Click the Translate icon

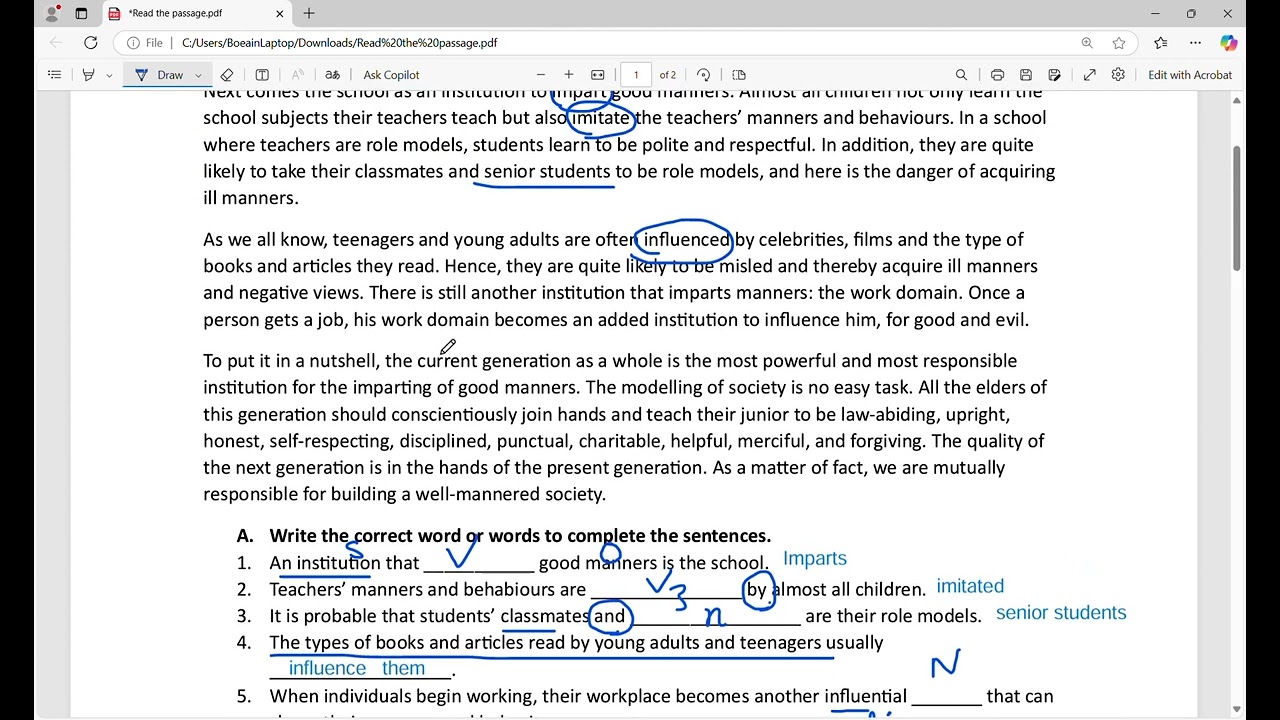click(332, 75)
